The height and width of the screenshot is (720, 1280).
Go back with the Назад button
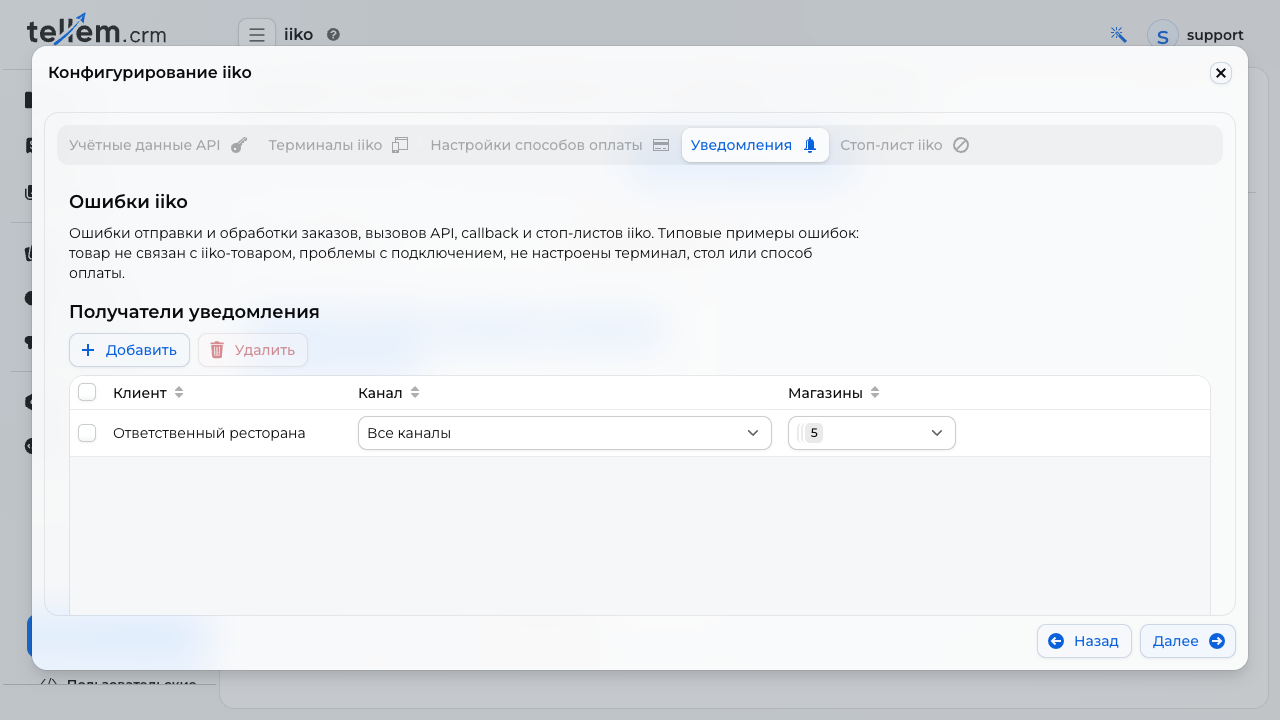pos(1084,641)
